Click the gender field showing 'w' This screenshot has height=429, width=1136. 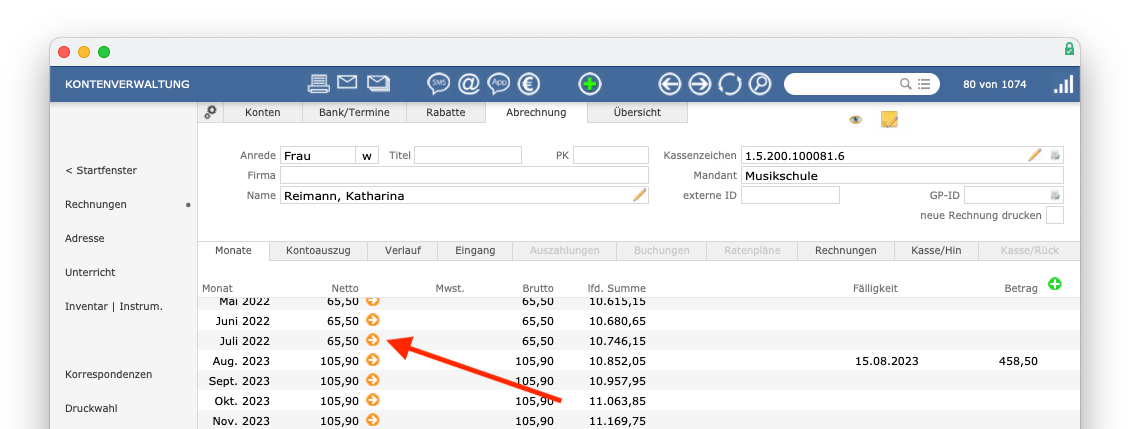point(367,155)
